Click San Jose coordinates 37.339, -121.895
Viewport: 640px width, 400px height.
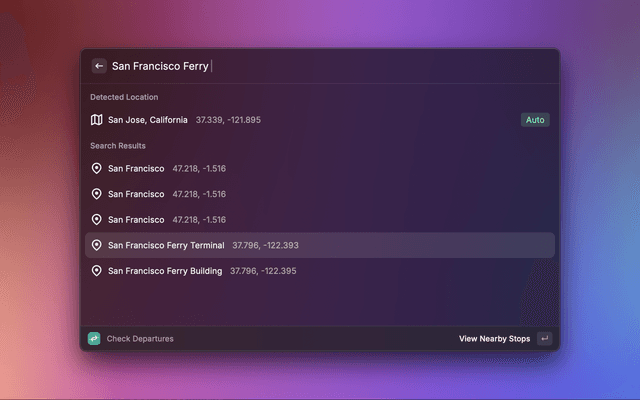click(228, 120)
